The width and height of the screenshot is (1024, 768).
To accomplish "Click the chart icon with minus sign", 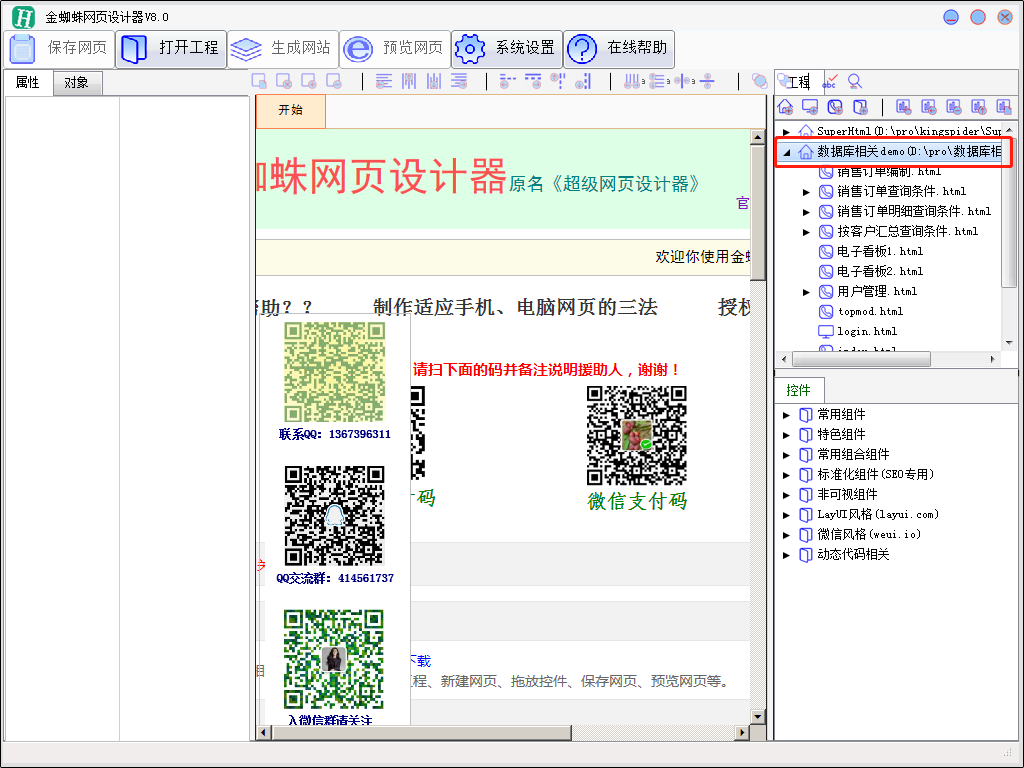I will click(x=954, y=106).
